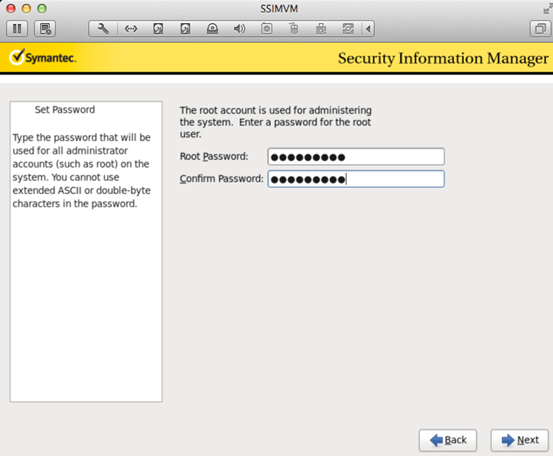Click the Symantec logo
Screen dimensions: 553x456
click(43, 57)
